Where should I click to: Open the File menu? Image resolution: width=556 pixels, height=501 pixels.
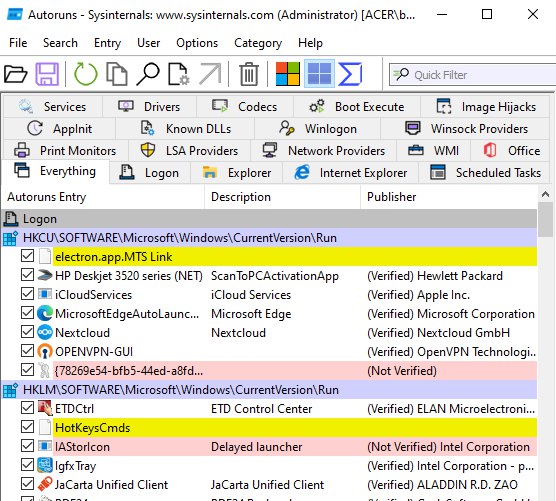(x=18, y=43)
